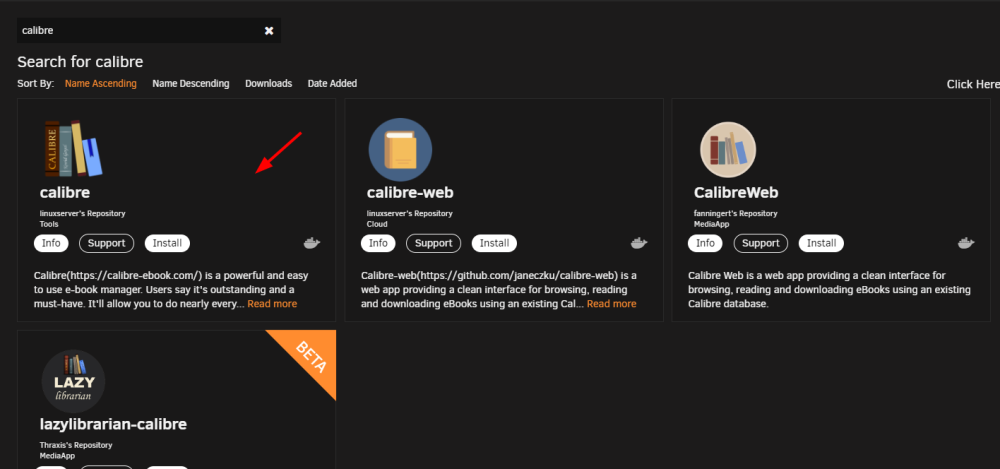Click the calibre-web app title
The image size is (1000, 469).
[x=410, y=193]
